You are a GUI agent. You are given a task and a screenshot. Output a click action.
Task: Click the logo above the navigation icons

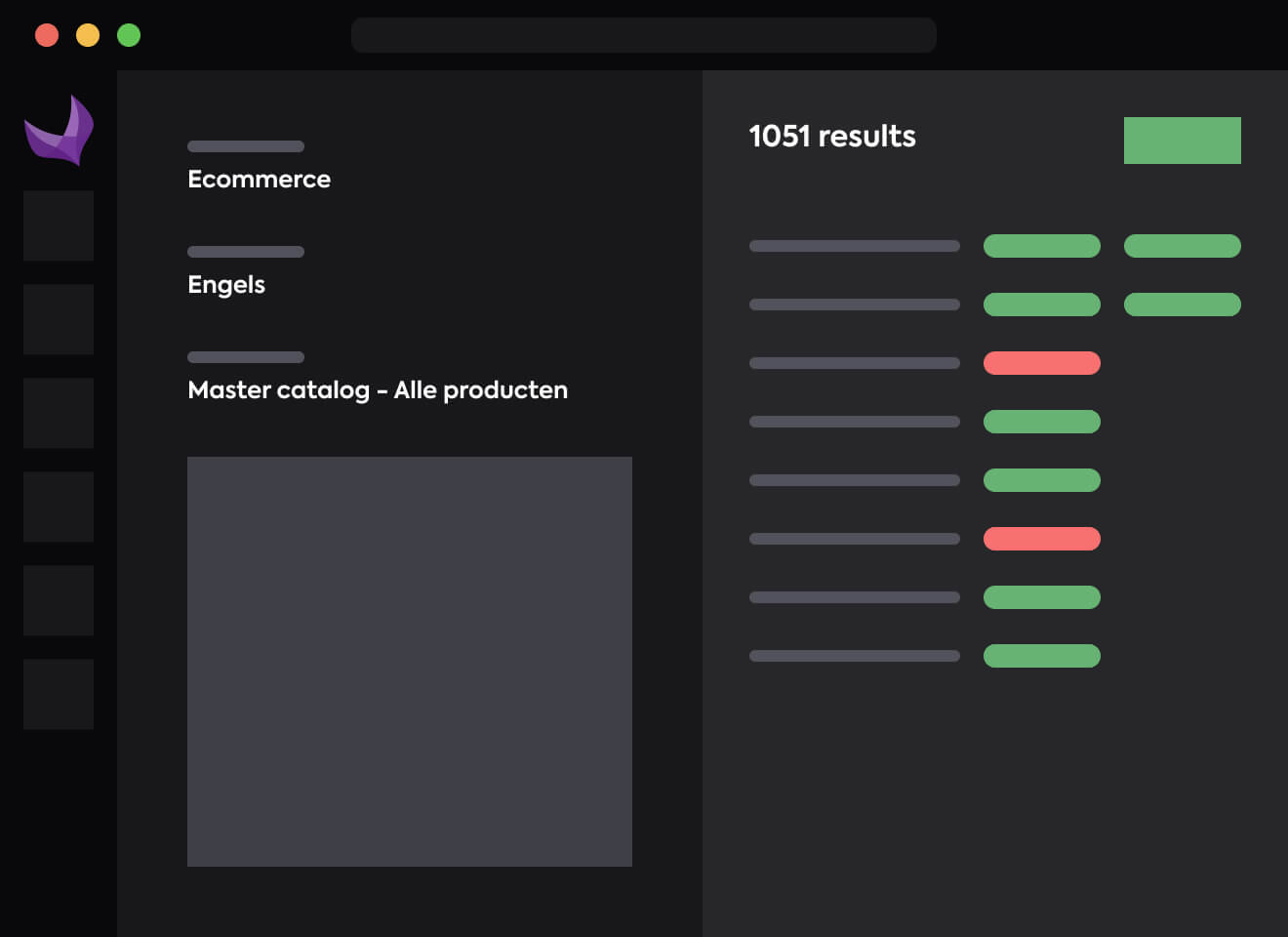click(58, 130)
